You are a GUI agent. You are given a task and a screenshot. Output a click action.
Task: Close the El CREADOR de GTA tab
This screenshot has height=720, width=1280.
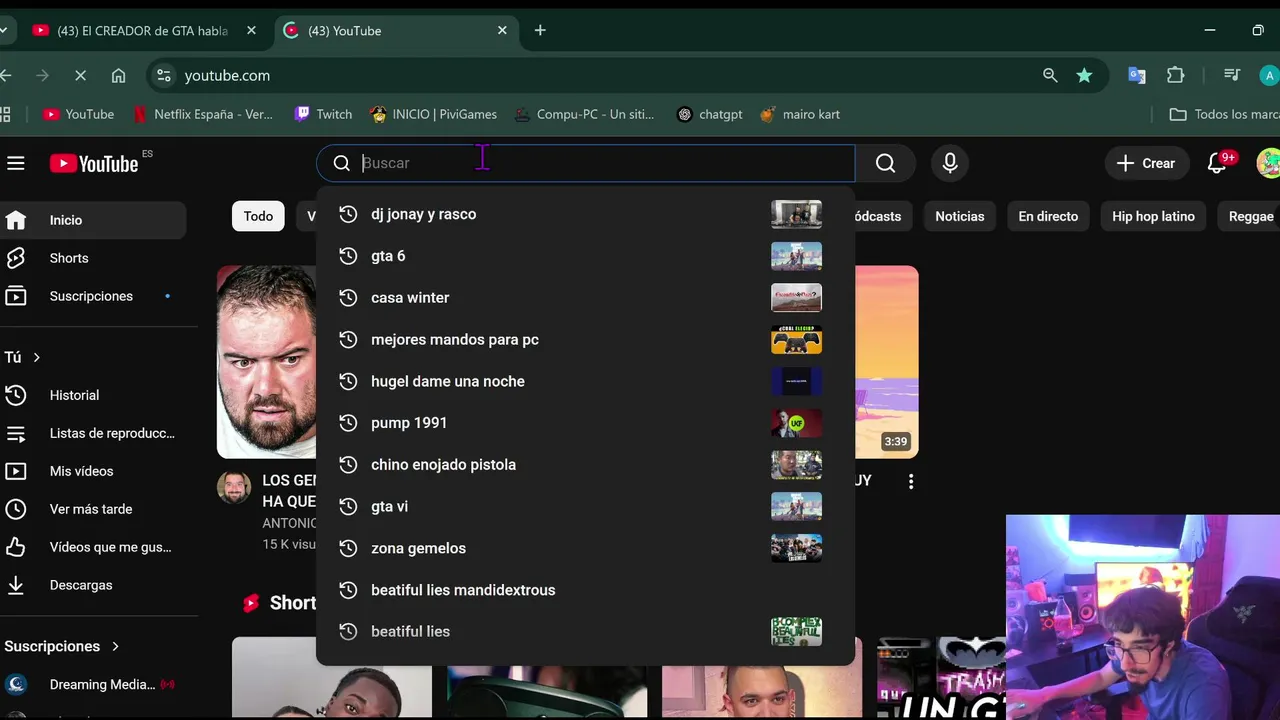[252, 31]
